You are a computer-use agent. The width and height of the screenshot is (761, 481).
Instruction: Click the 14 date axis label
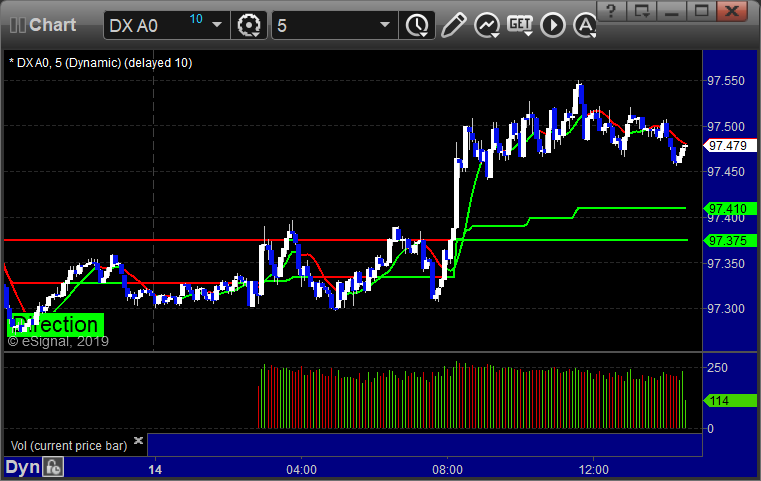[155, 470]
